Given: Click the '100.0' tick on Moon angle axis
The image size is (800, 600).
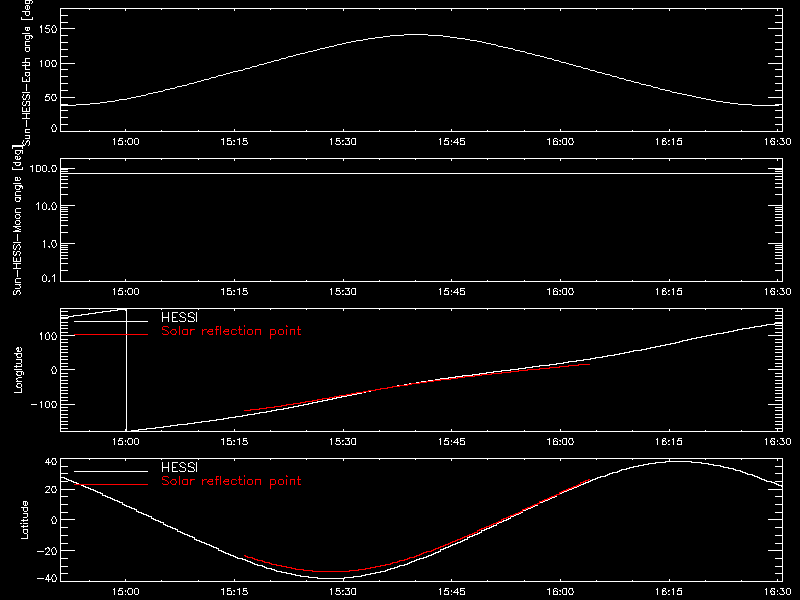Looking at the screenshot, I should pos(43,169).
